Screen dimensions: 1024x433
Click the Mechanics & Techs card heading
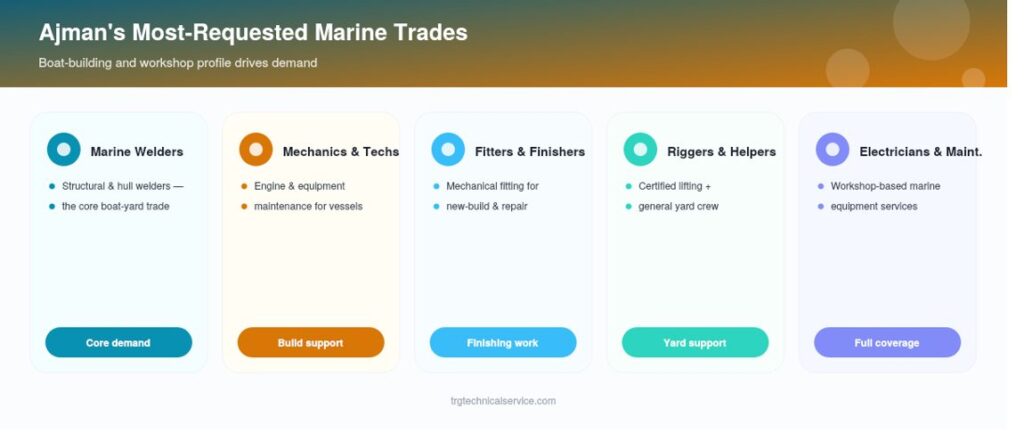(341, 152)
